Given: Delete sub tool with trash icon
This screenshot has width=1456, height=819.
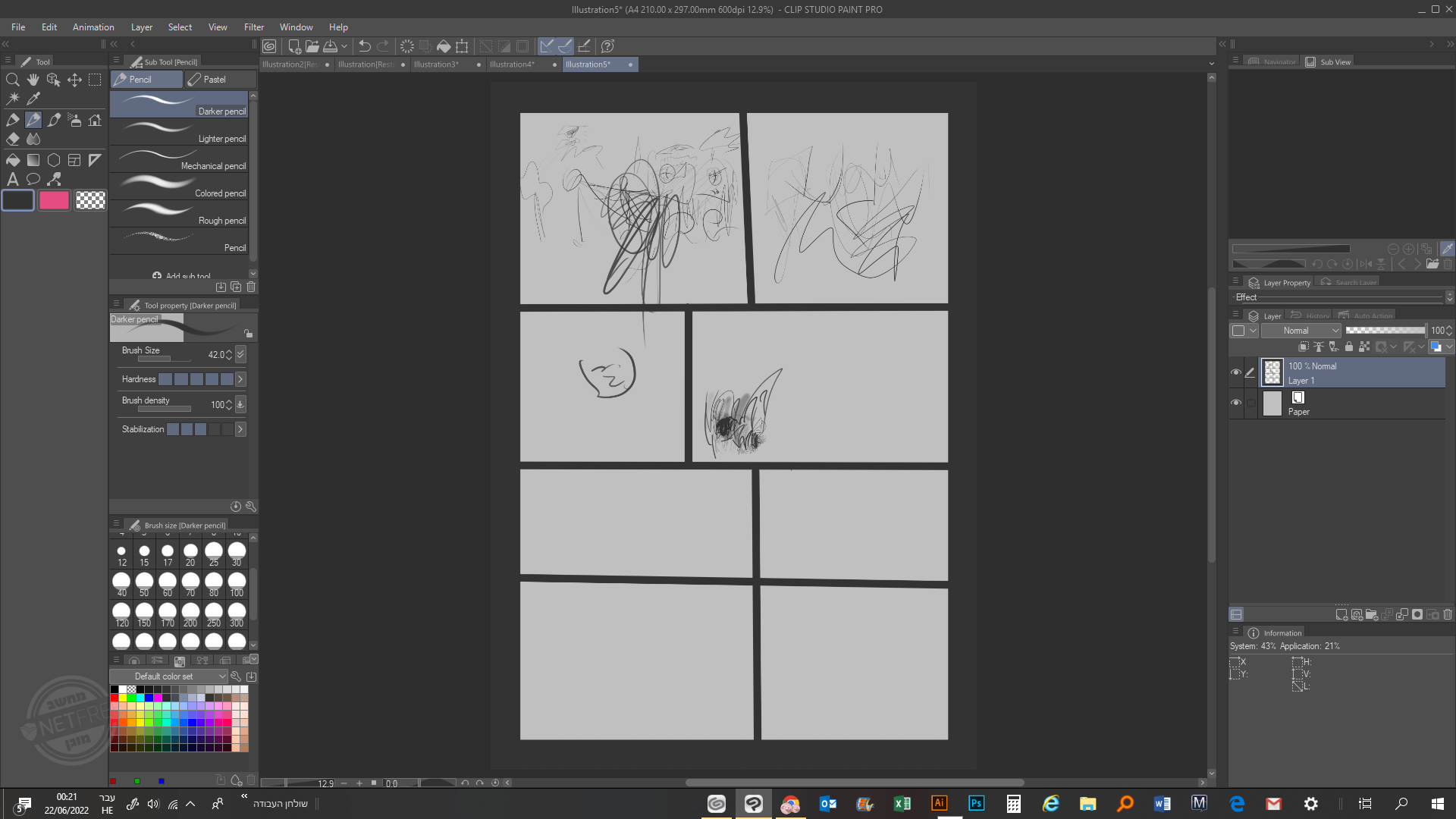Looking at the screenshot, I should coord(251,287).
